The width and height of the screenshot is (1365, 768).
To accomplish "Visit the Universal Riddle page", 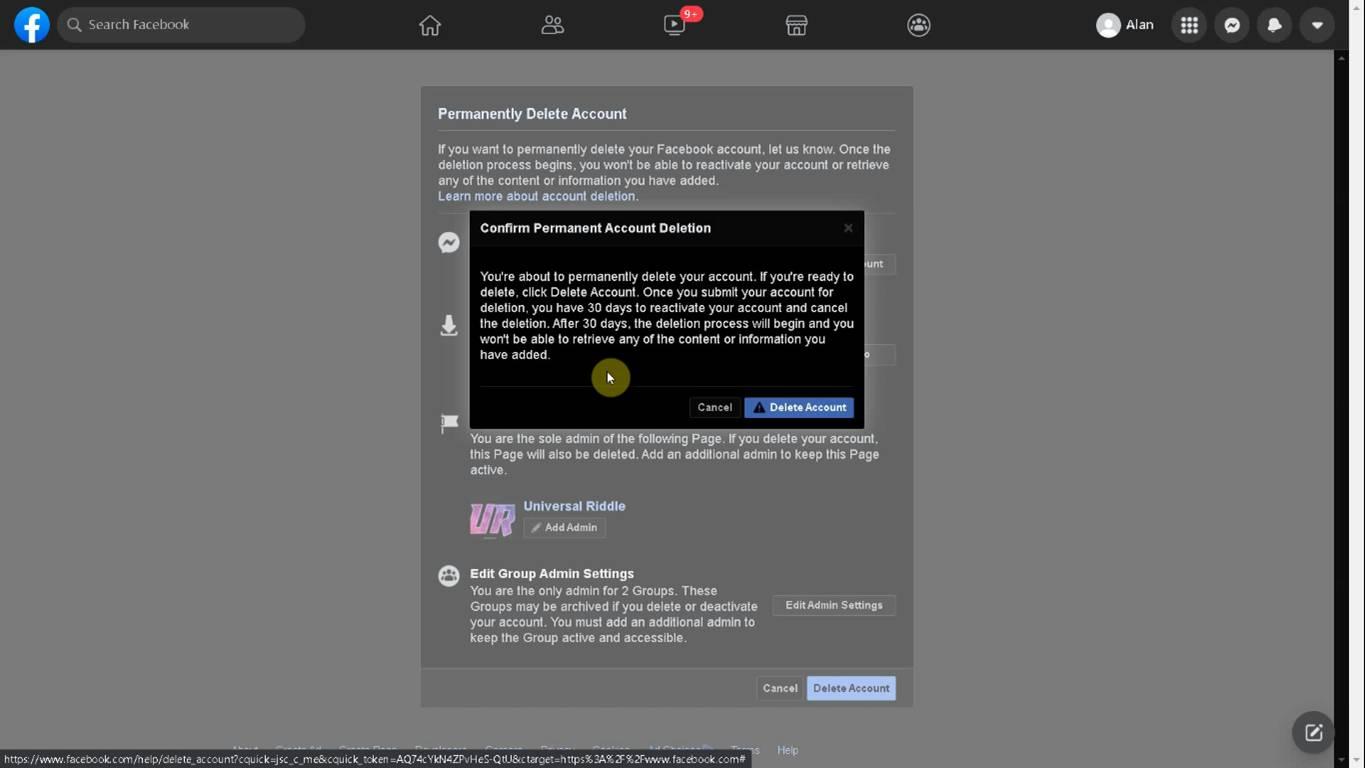I will click(574, 506).
